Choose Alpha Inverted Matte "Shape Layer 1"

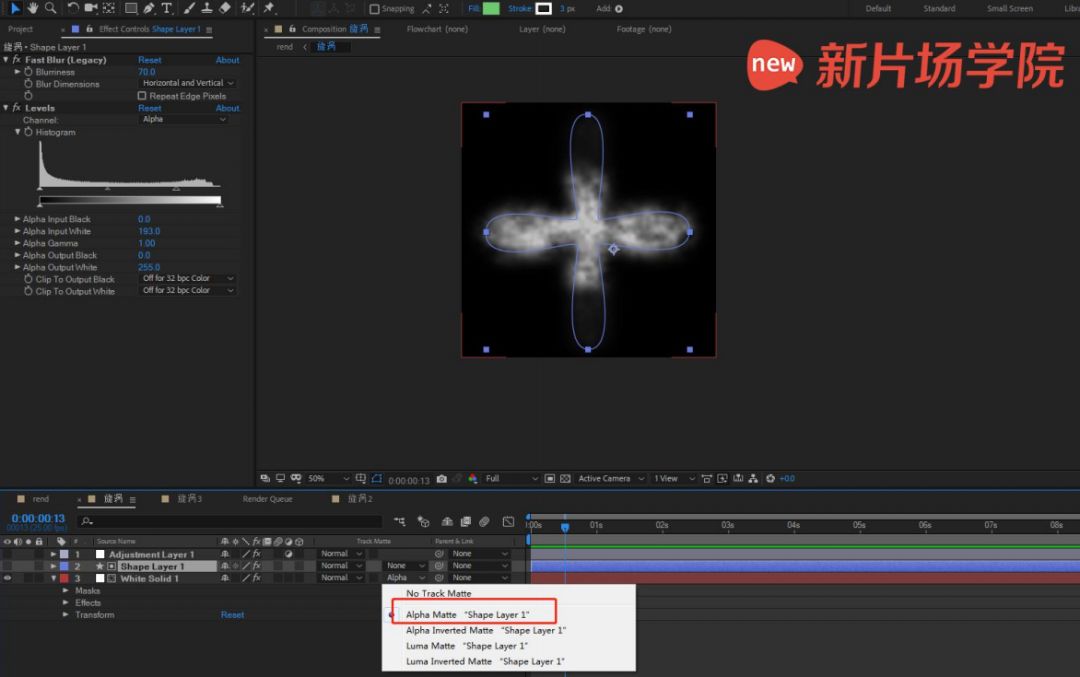pyautogui.click(x=485, y=631)
